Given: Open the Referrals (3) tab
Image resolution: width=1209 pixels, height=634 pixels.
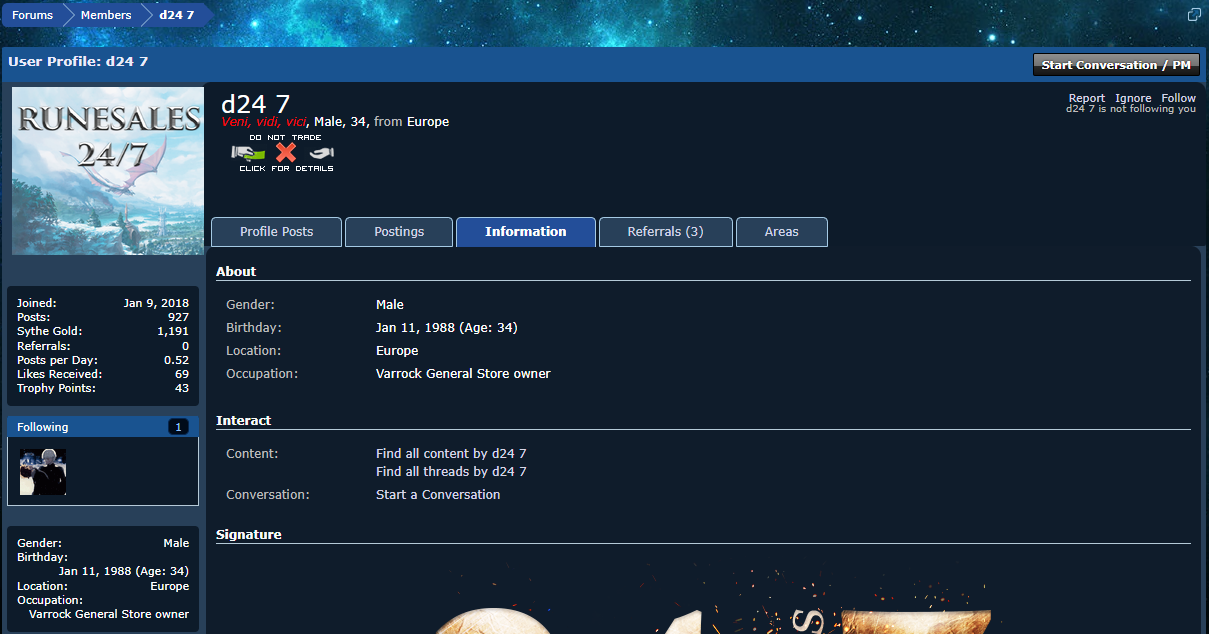Looking at the screenshot, I should 666,232.
